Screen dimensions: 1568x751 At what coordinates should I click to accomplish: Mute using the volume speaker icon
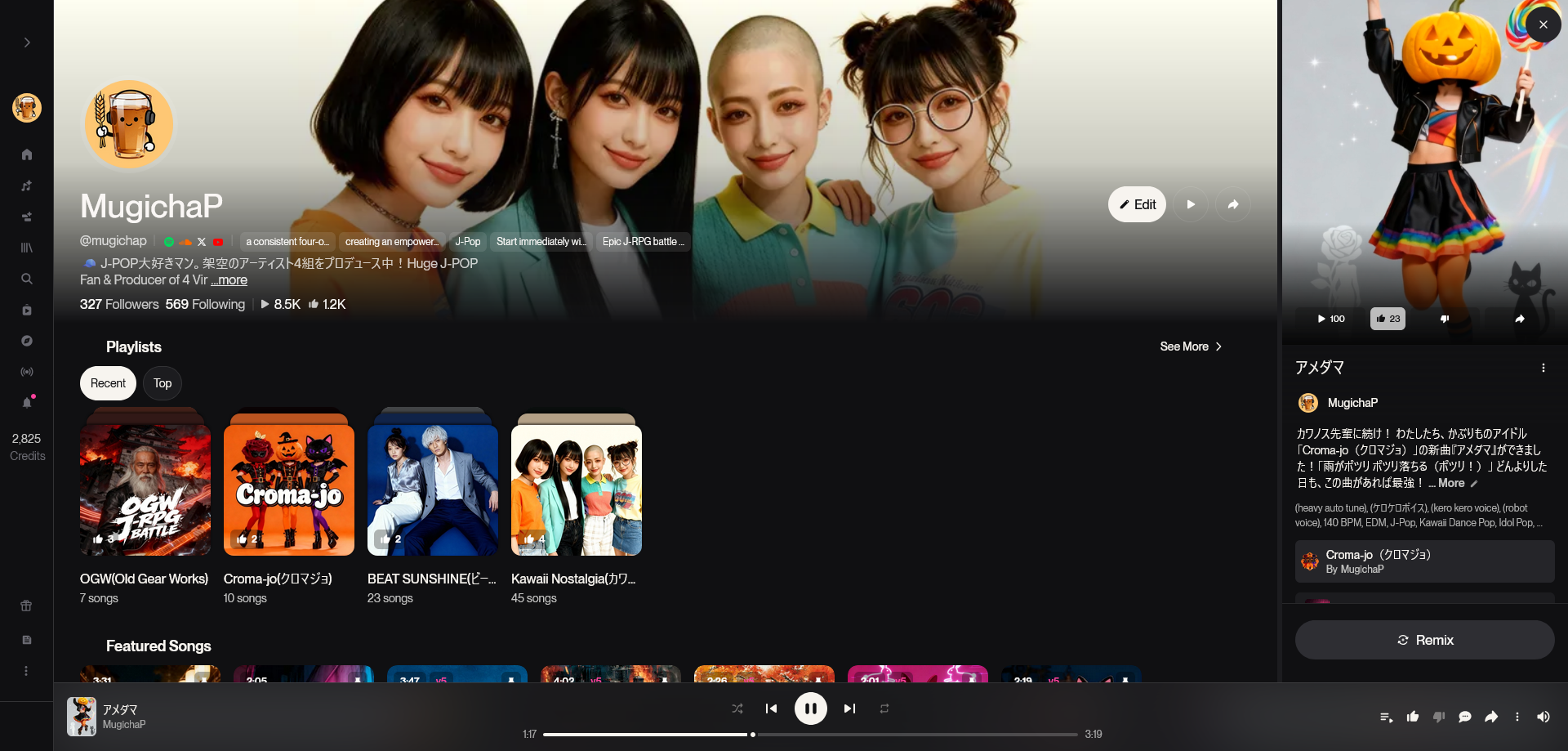click(x=1543, y=717)
